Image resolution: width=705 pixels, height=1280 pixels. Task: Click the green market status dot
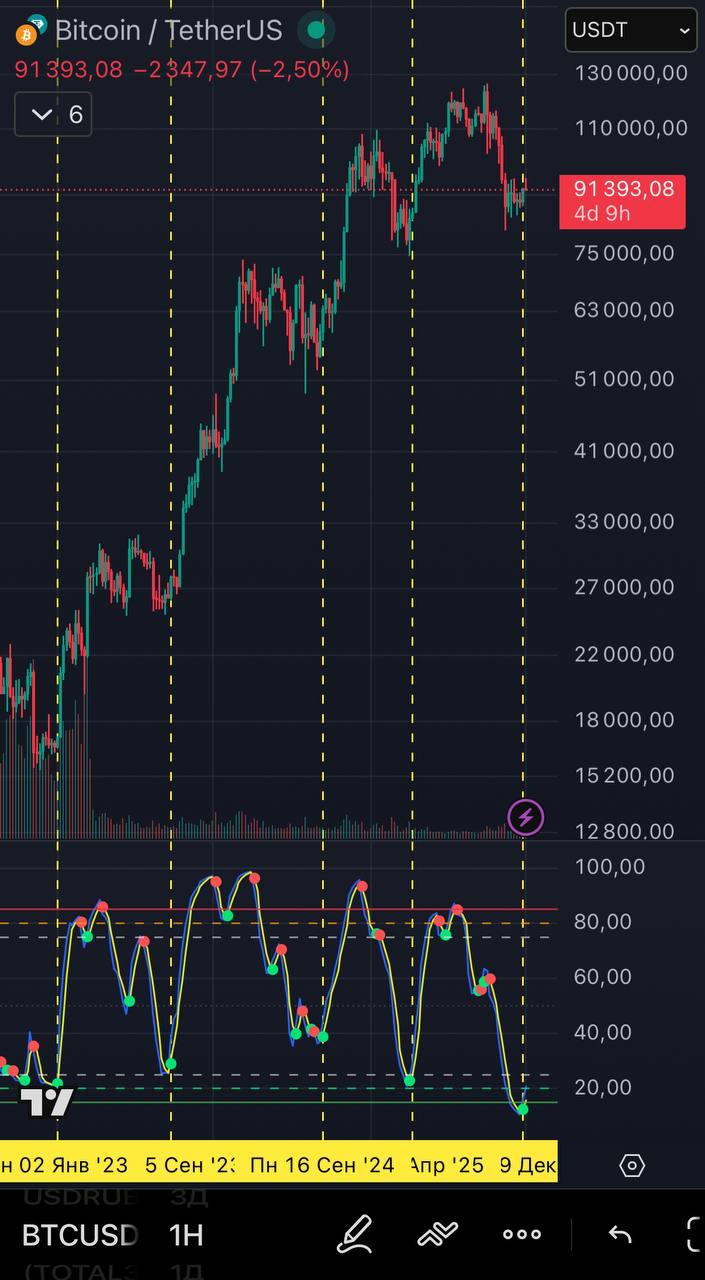(x=316, y=31)
